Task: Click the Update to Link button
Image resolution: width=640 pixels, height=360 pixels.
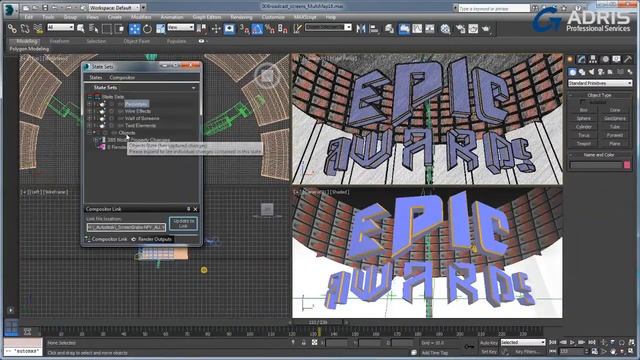Action: 183,223
